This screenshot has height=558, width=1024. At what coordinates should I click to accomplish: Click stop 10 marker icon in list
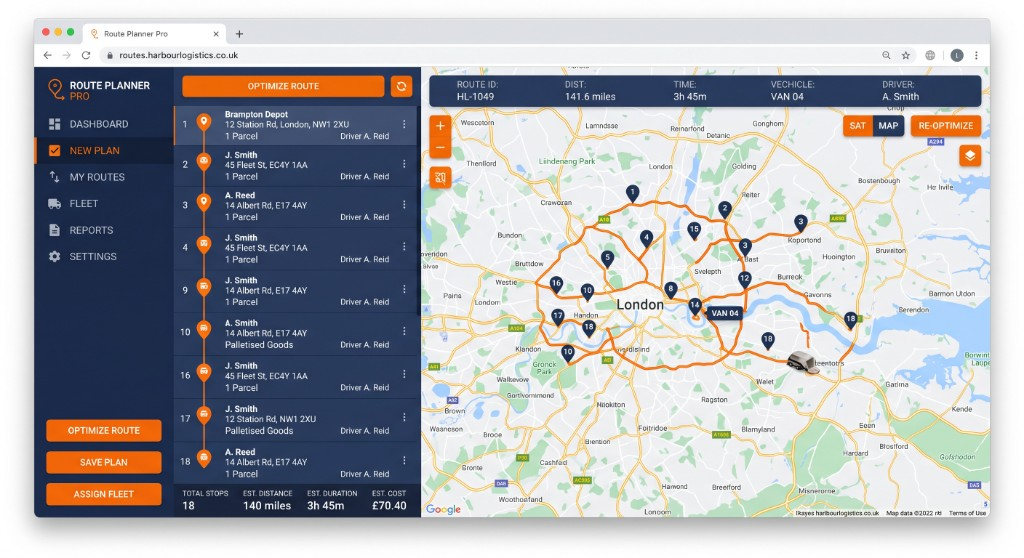204,329
